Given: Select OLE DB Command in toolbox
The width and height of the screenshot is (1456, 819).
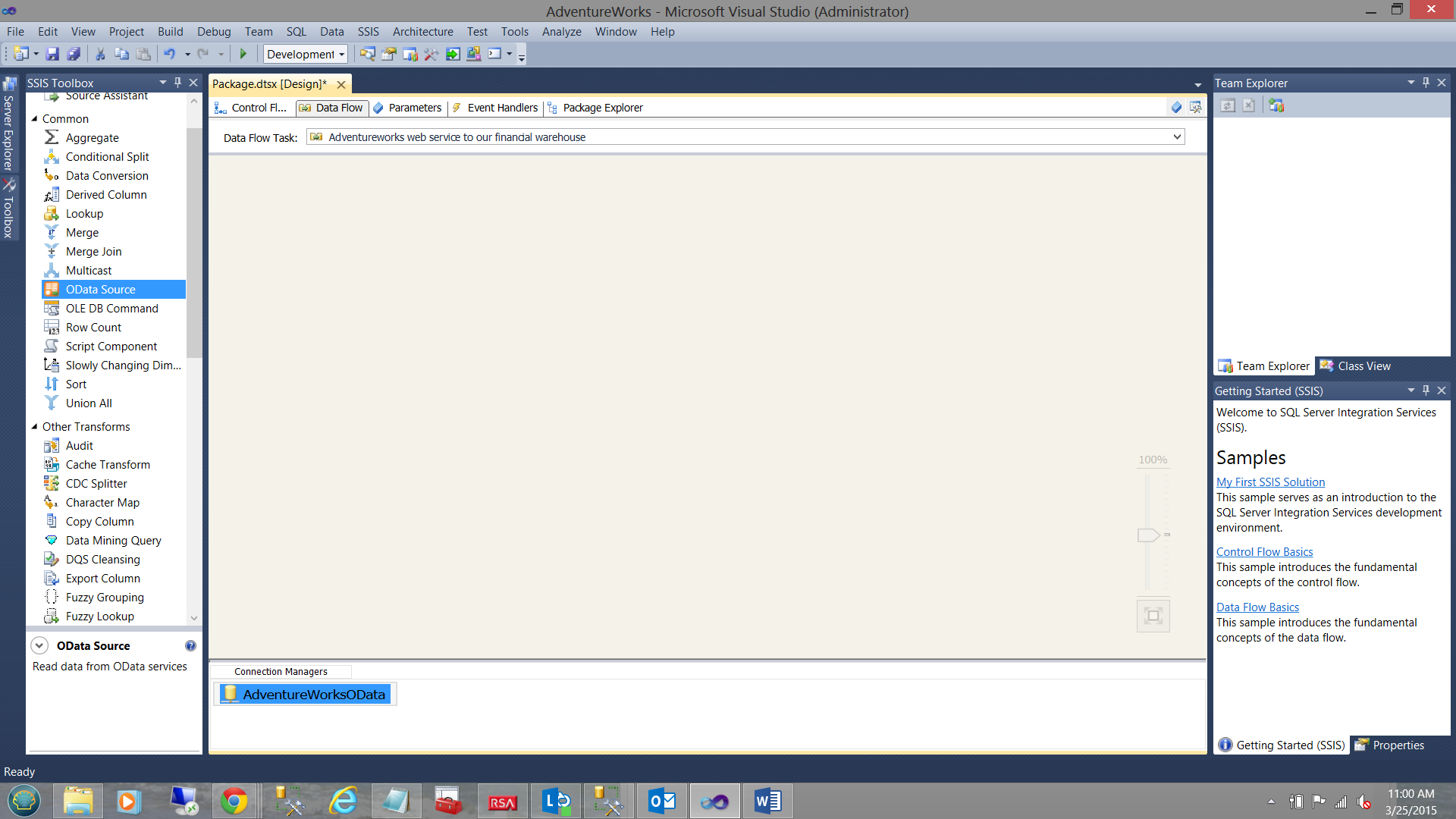Looking at the screenshot, I should click(x=111, y=309).
